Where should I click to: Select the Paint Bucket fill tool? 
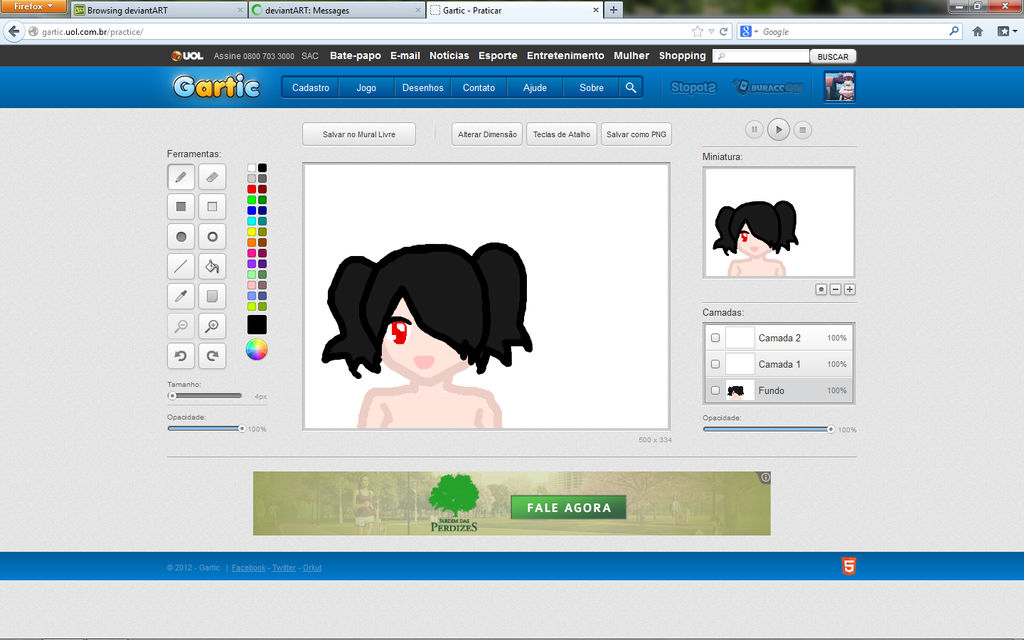pos(212,266)
